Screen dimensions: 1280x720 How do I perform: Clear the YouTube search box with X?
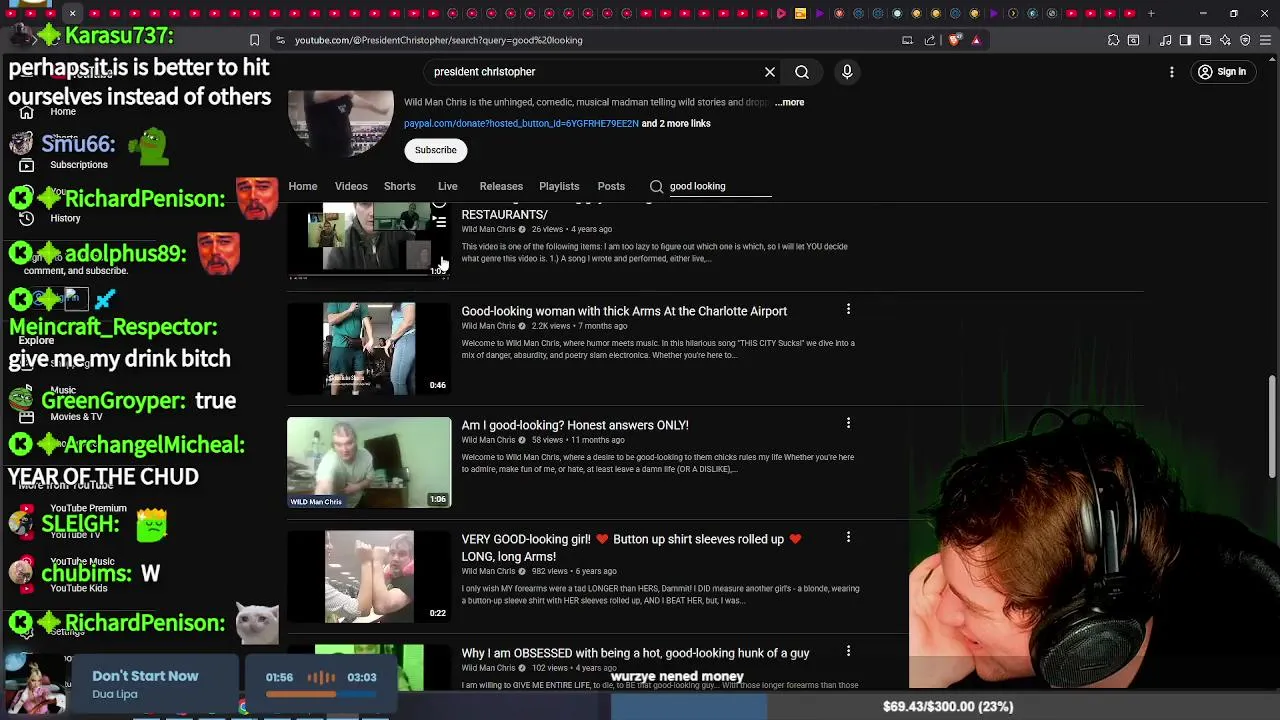tap(770, 72)
